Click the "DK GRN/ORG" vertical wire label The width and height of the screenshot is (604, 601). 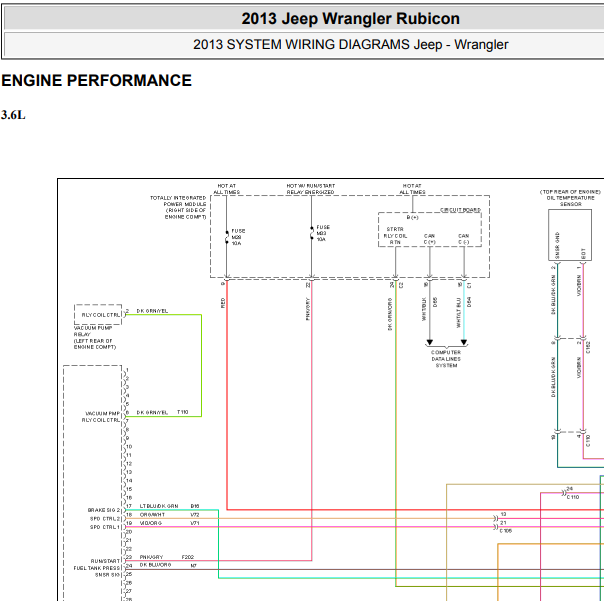click(390, 314)
